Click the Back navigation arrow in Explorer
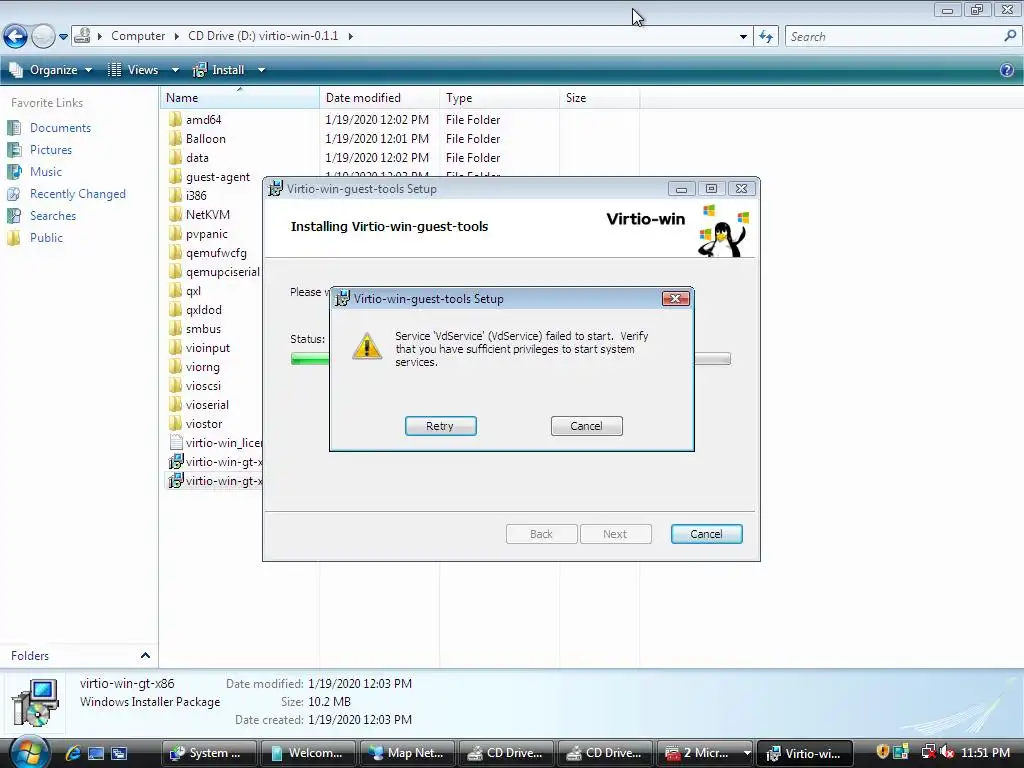Screen dimensions: 1024x768 click(16, 36)
